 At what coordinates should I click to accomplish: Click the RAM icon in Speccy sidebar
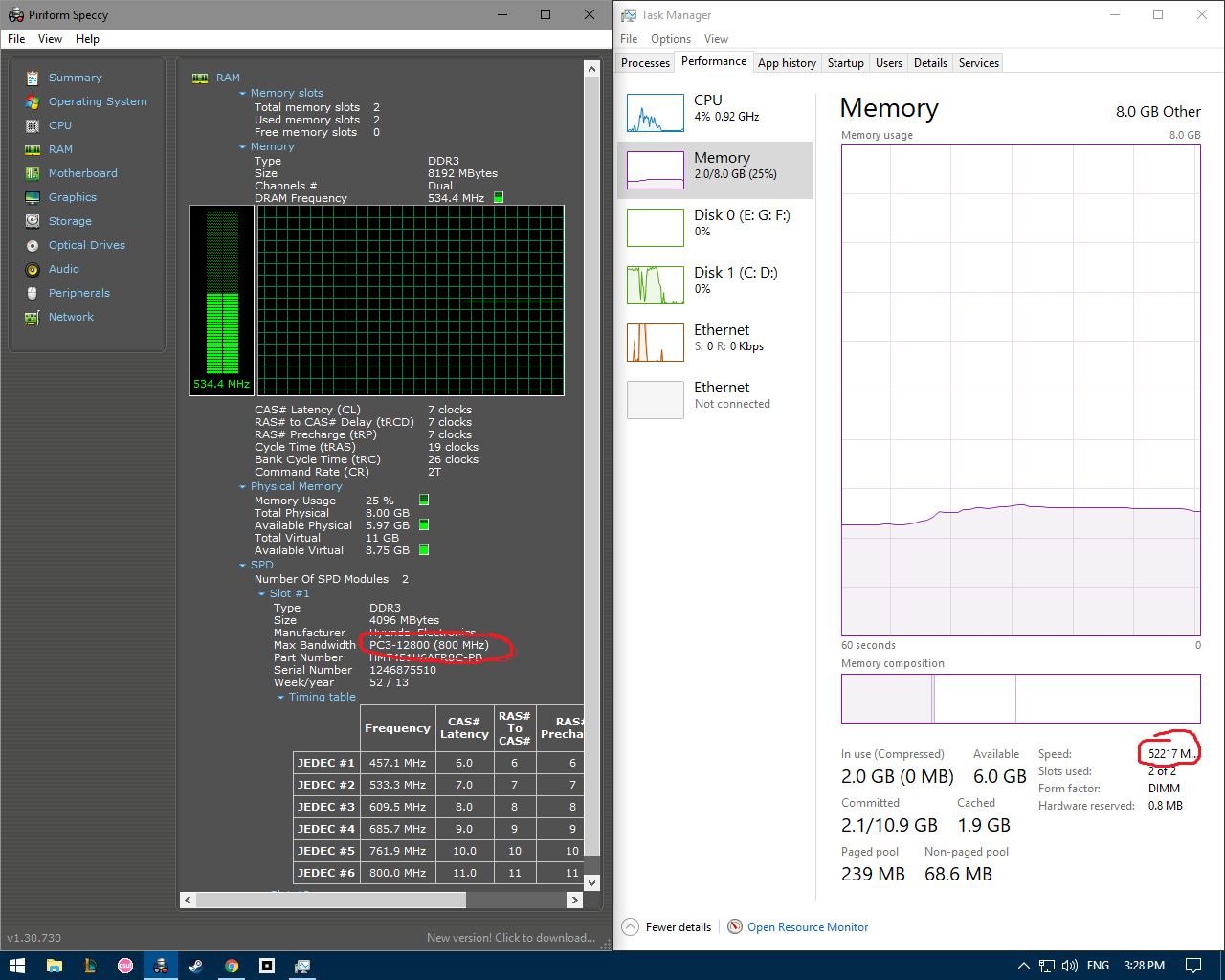33,149
